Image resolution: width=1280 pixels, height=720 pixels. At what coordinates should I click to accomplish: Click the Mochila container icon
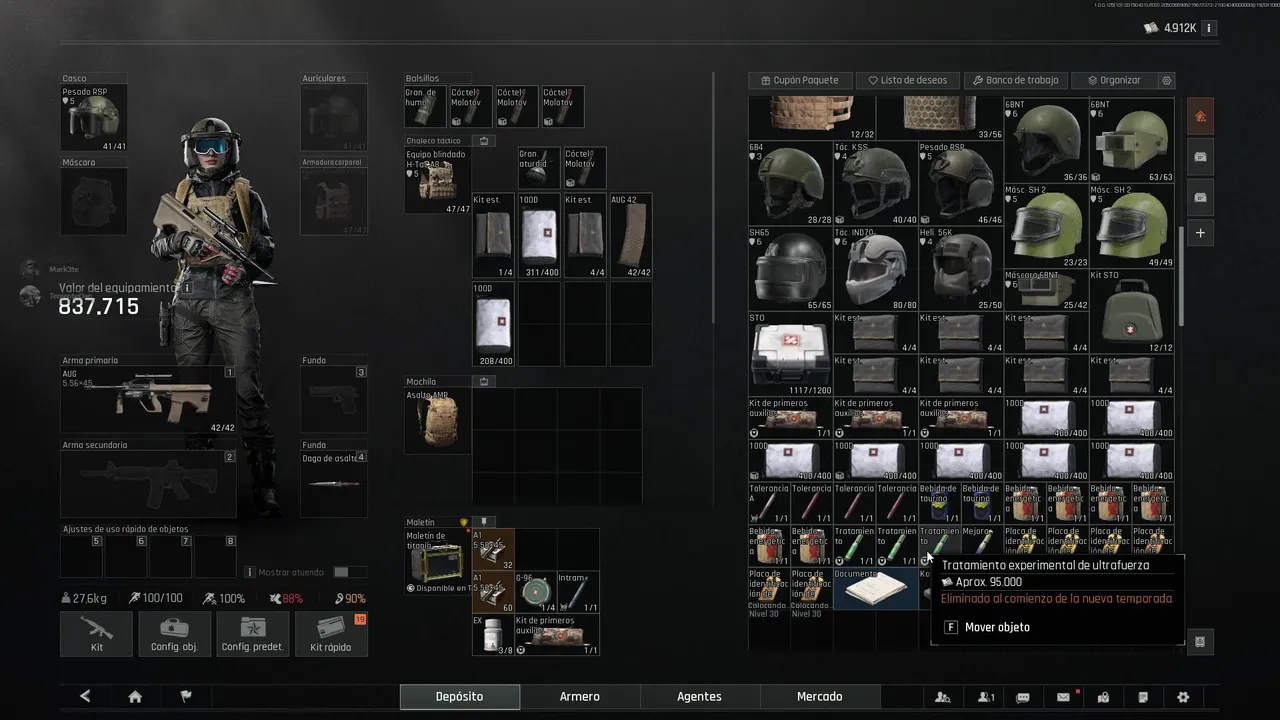pos(484,381)
